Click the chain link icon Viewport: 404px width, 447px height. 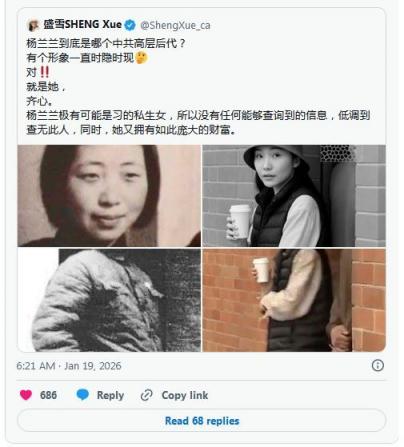click(147, 395)
